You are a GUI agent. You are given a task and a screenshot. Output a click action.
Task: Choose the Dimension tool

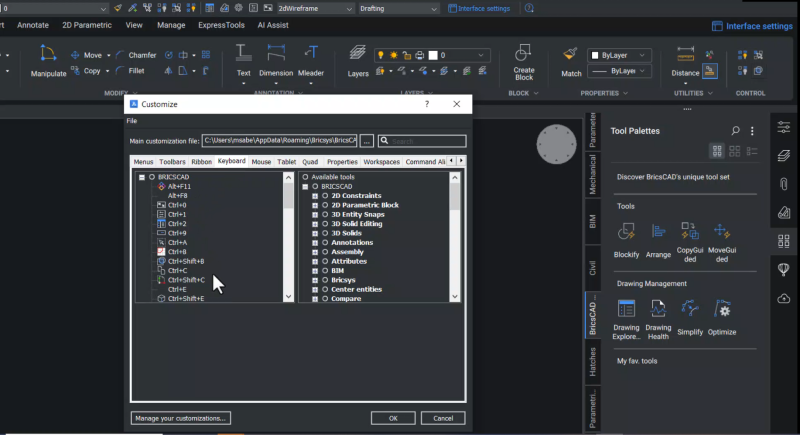(x=276, y=62)
